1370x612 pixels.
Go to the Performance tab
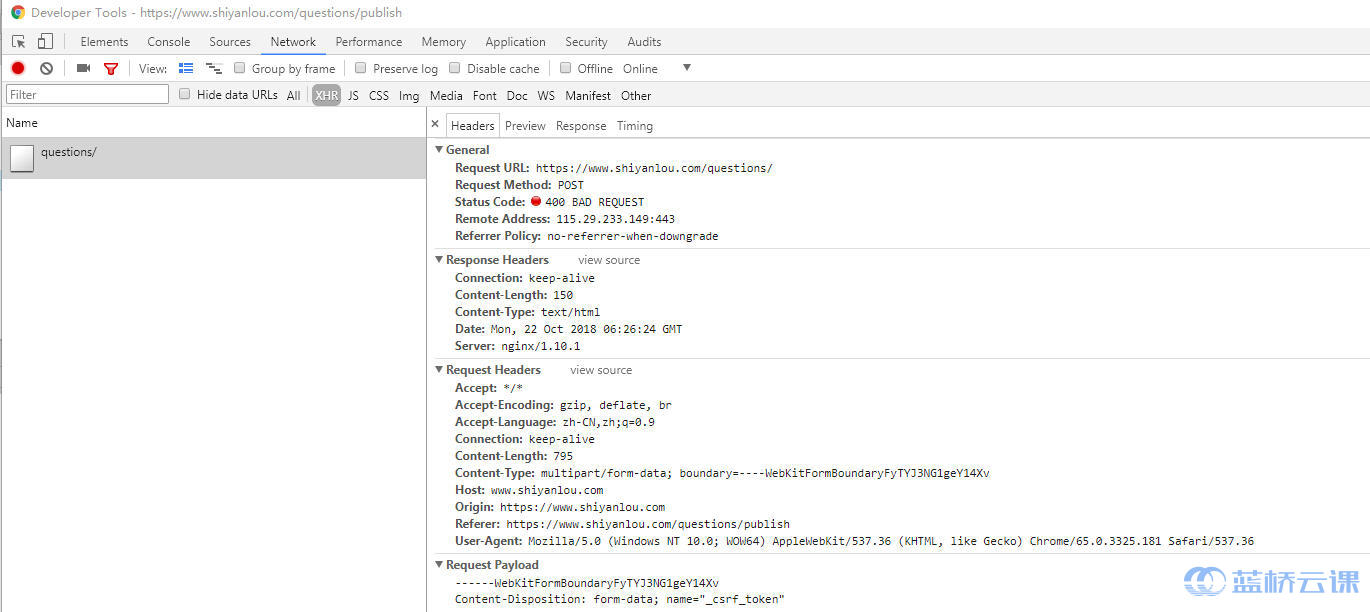tap(369, 42)
